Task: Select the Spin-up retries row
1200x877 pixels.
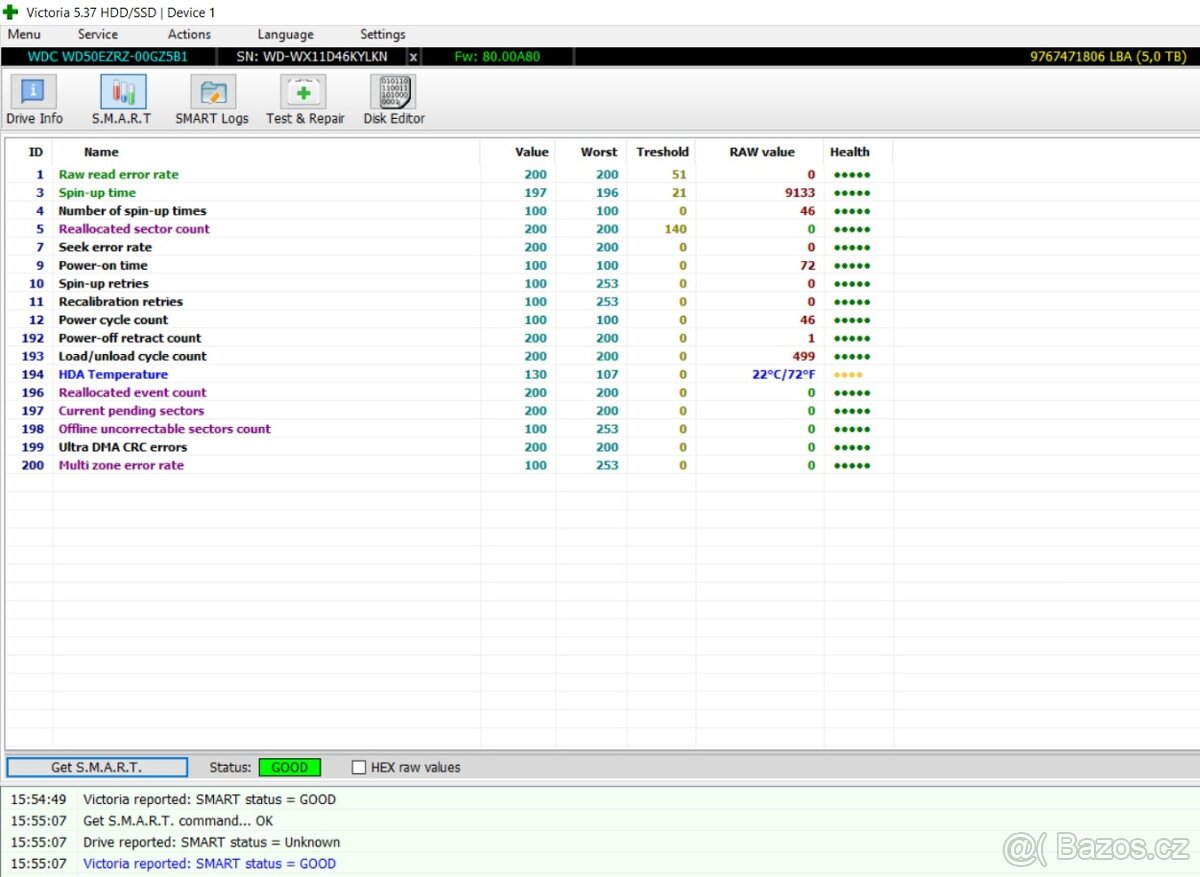Action: [449, 284]
